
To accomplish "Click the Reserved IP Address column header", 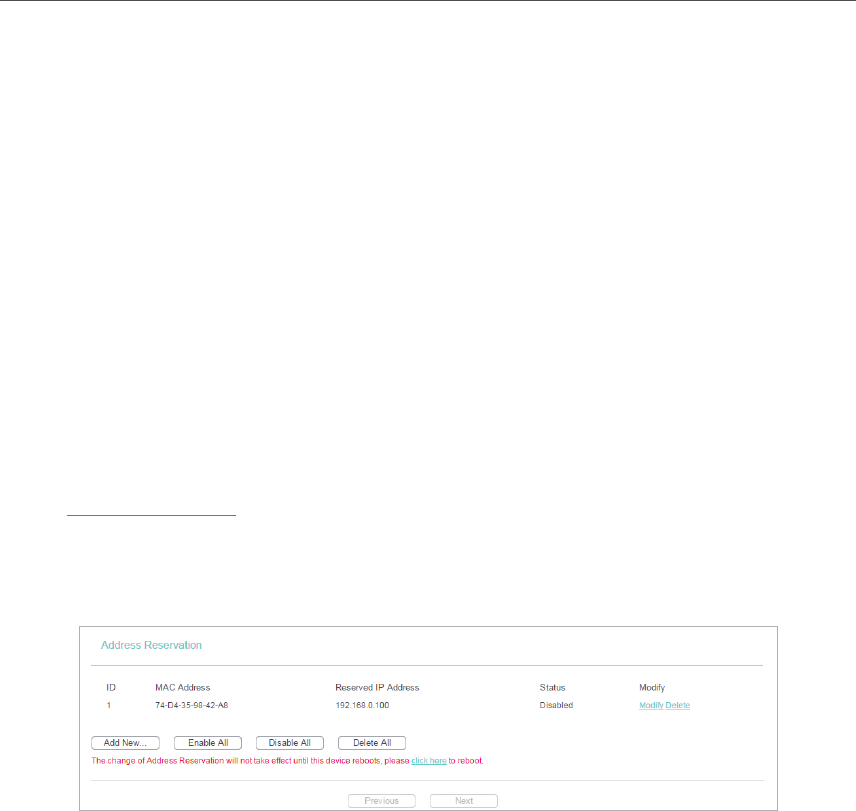I will (x=377, y=688).
